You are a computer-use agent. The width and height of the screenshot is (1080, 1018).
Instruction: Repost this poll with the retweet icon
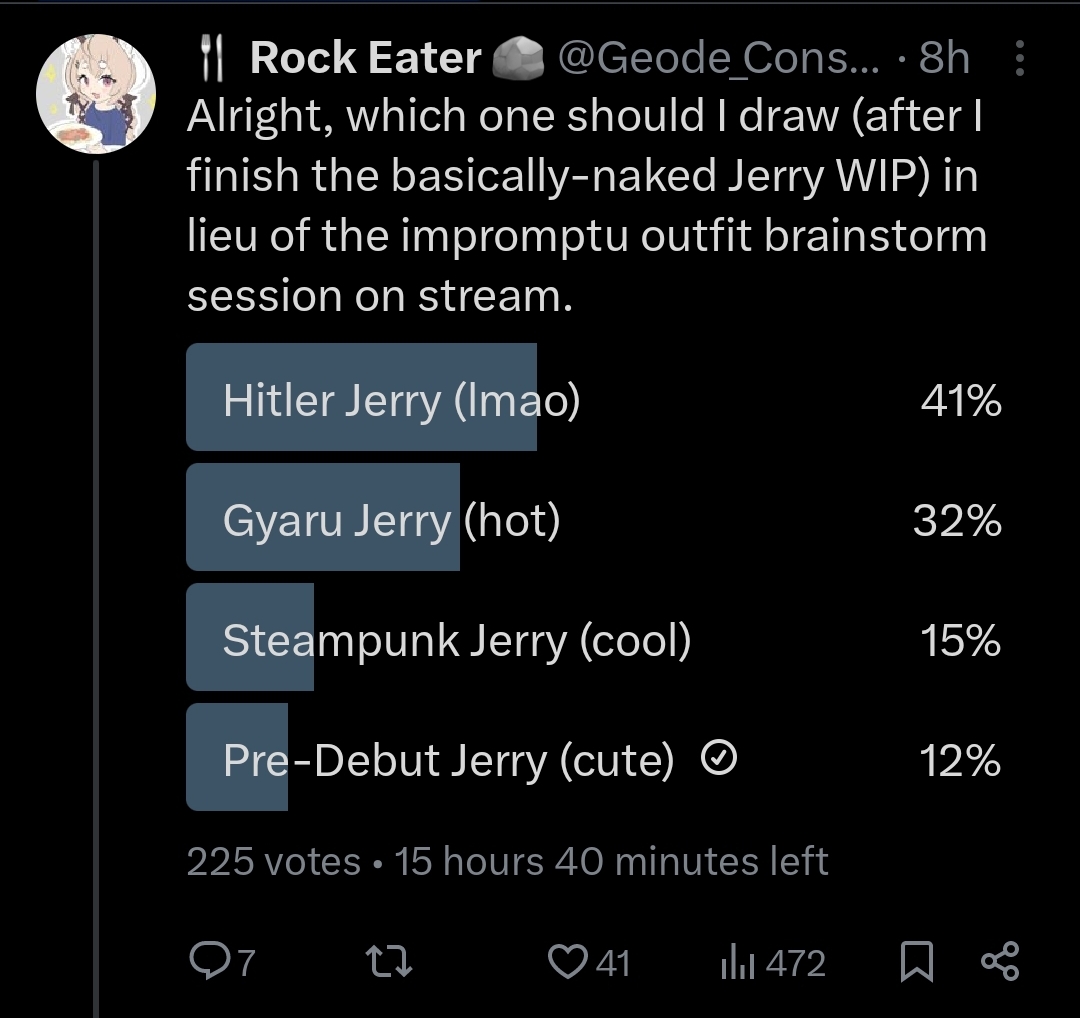387,962
